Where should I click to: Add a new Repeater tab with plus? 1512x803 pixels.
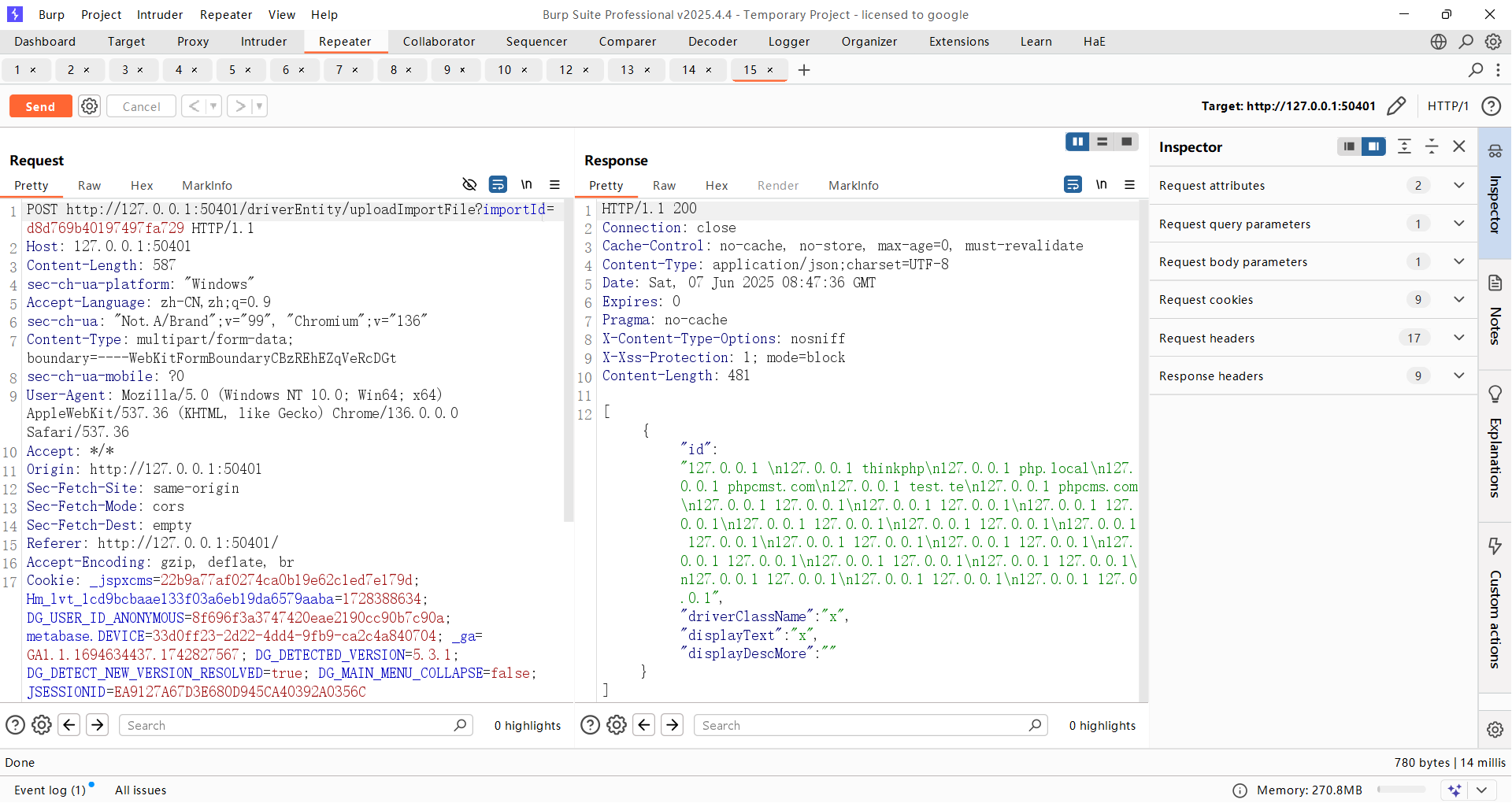point(804,70)
